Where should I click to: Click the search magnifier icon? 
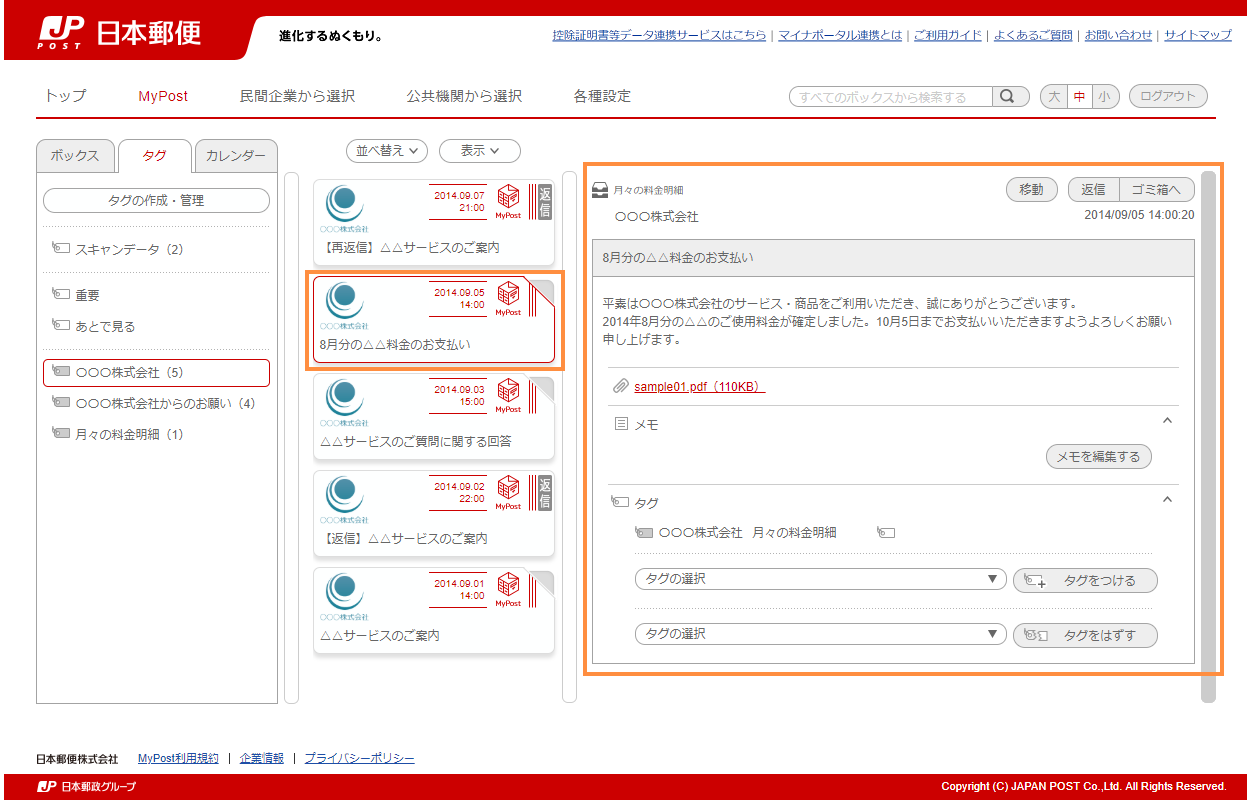coord(1010,97)
